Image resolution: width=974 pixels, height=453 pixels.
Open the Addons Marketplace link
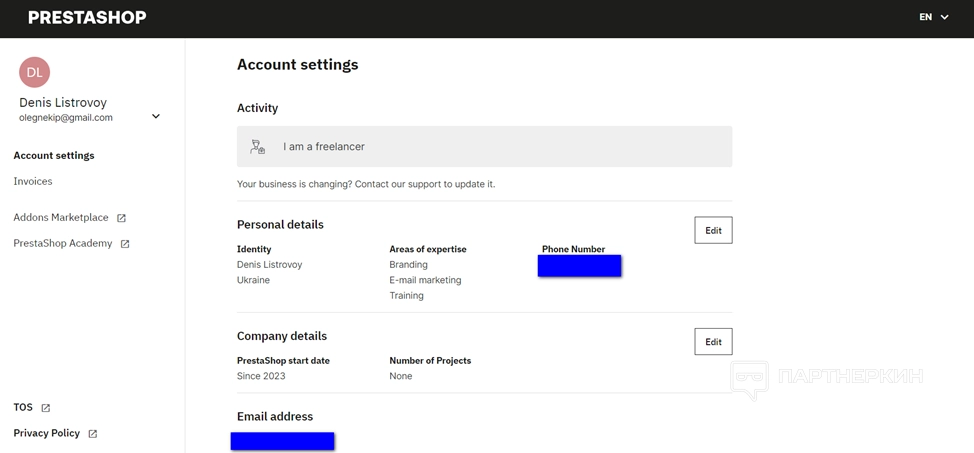[61, 218]
